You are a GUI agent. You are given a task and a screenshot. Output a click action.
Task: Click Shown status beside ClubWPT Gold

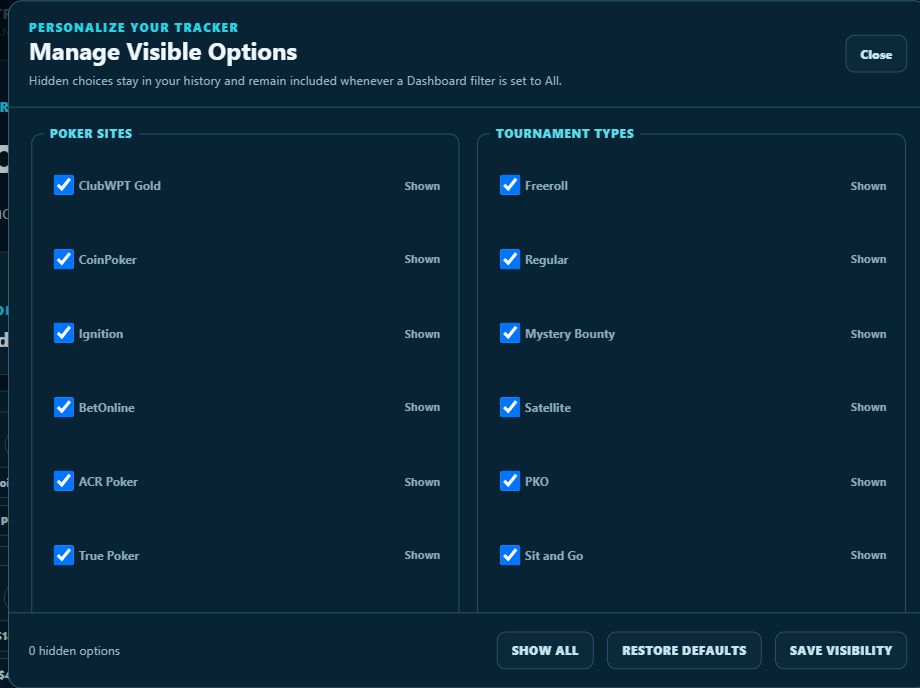pyautogui.click(x=422, y=185)
